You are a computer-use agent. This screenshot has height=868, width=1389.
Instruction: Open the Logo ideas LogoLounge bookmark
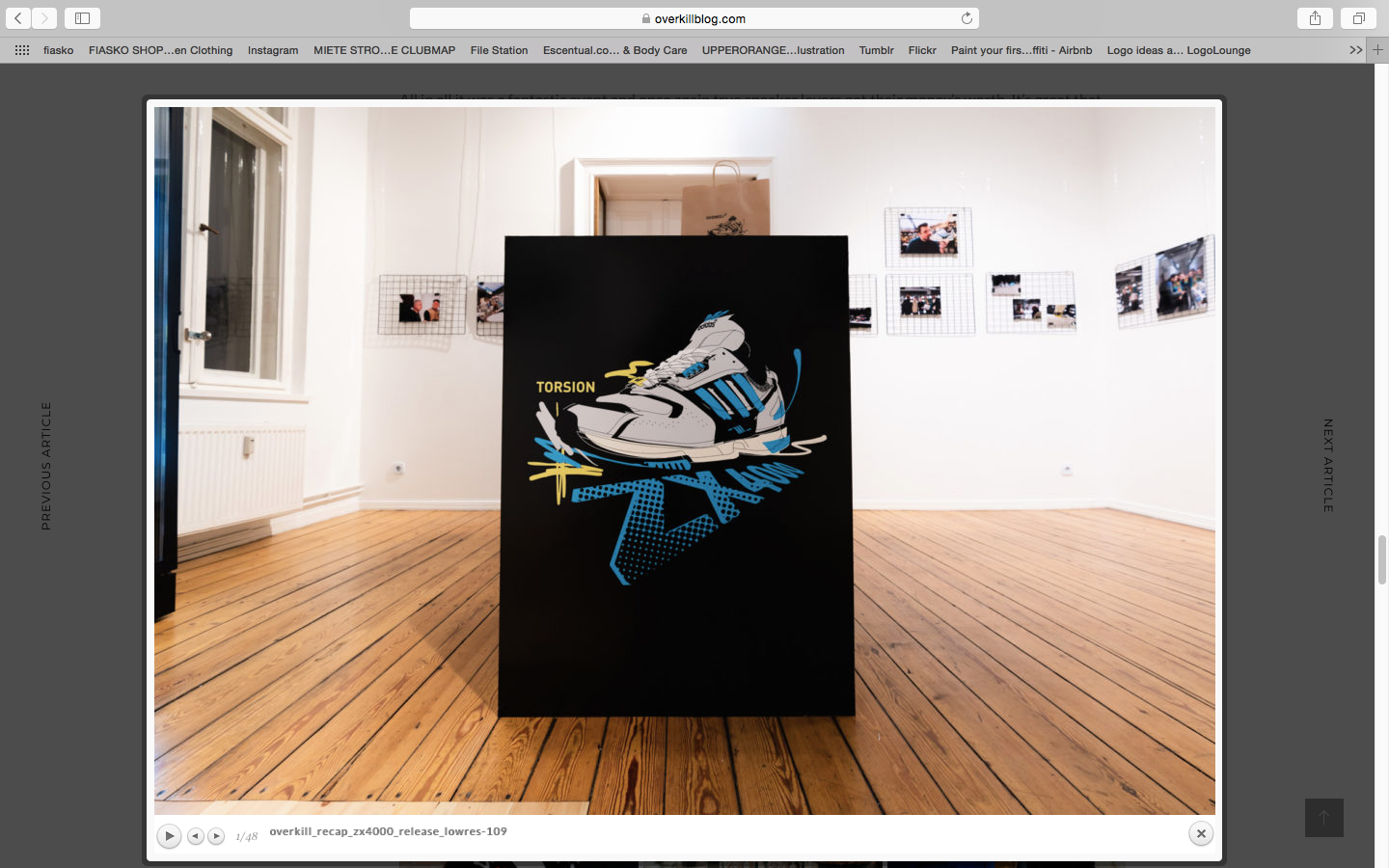1179,50
